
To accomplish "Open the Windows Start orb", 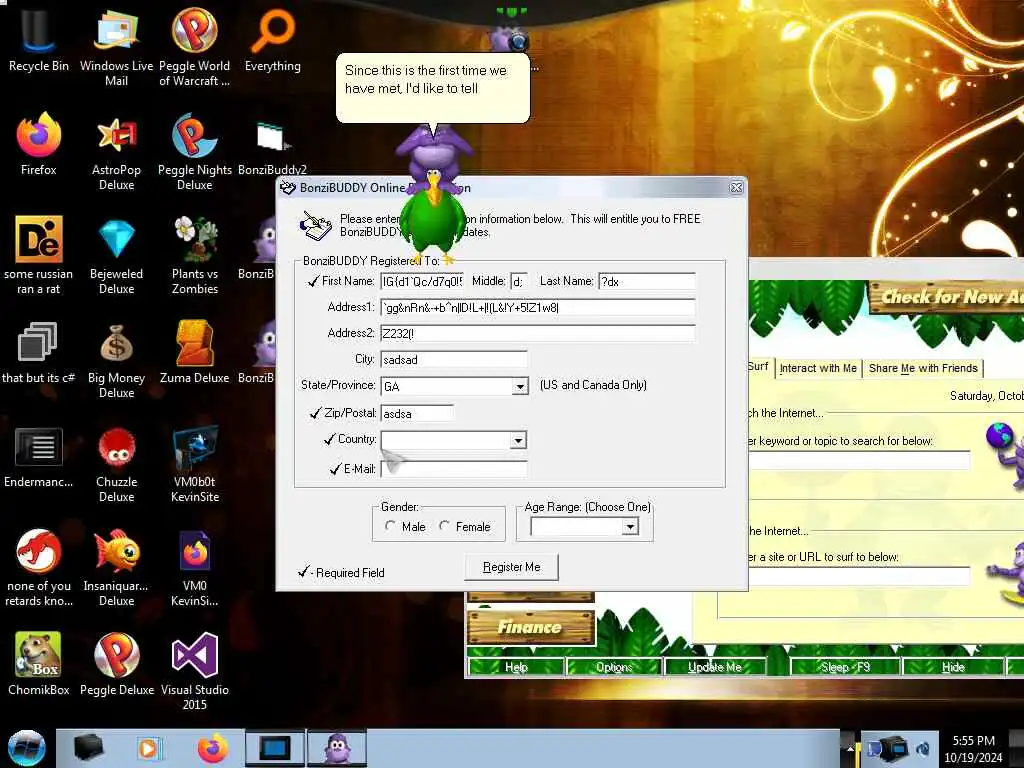I will (x=27, y=748).
